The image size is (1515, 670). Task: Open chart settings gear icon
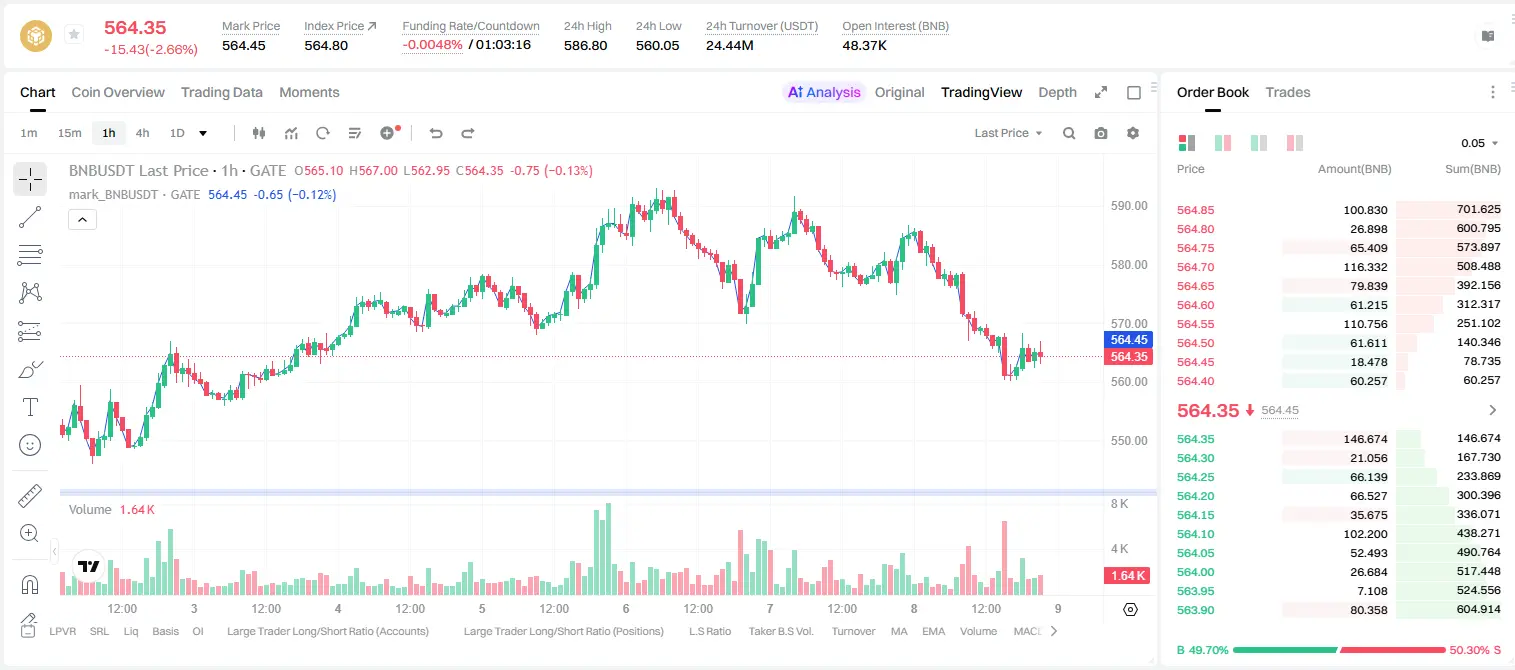pyautogui.click(x=1133, y=133)
